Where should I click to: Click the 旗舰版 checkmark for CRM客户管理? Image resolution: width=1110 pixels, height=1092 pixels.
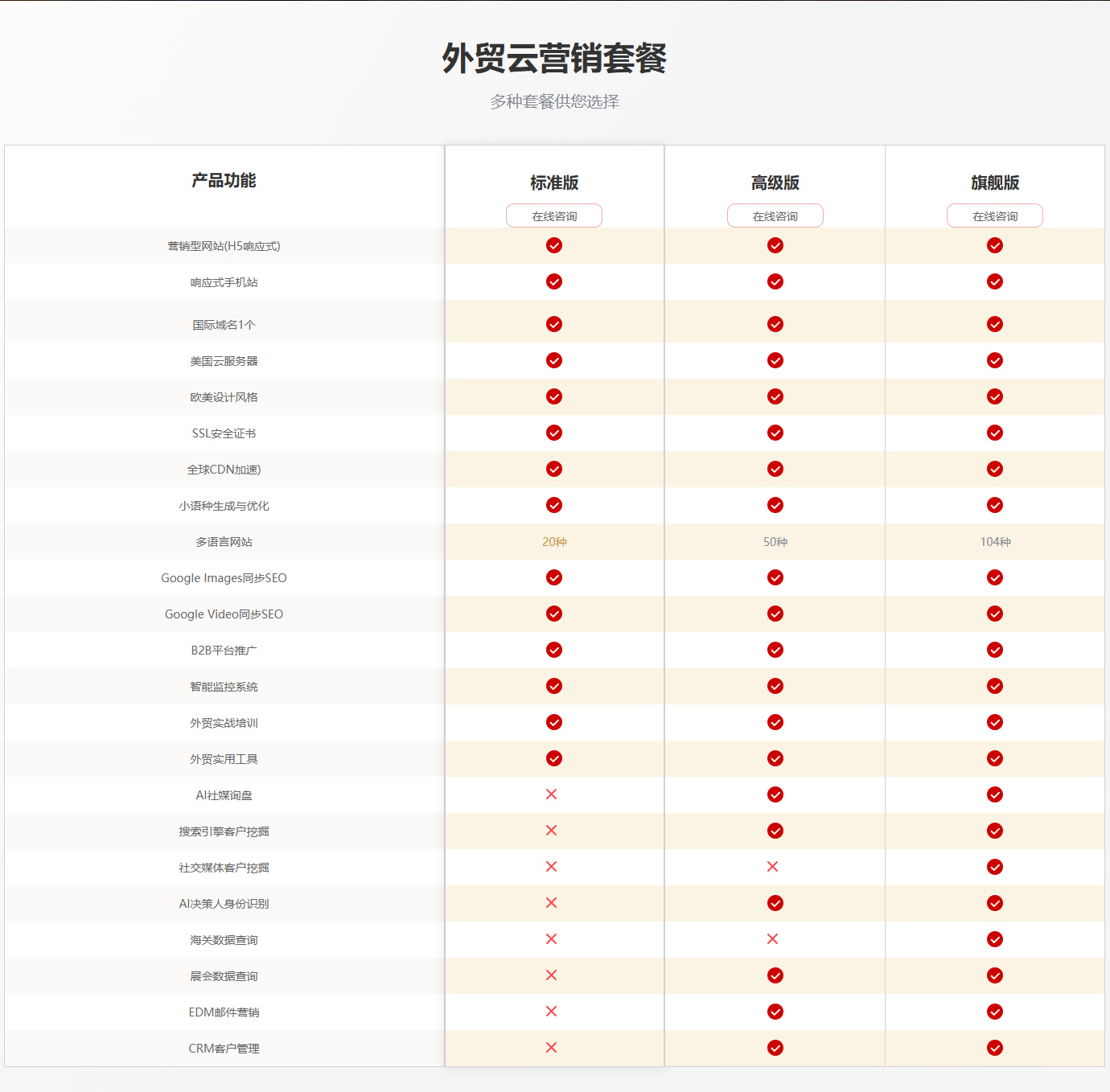pyautogui.click(x=995, y=1048)
